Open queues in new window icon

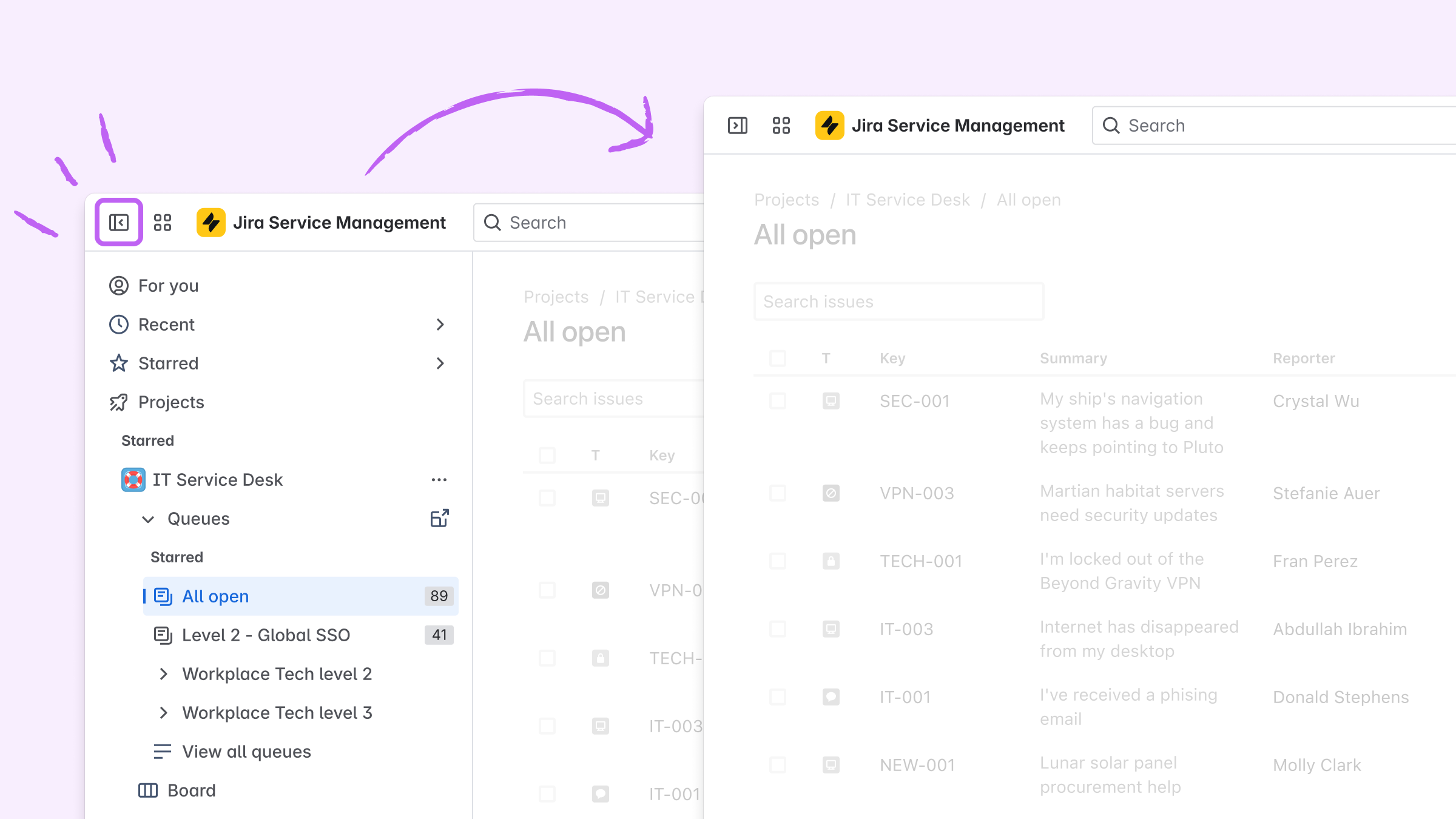pos(439,519)
